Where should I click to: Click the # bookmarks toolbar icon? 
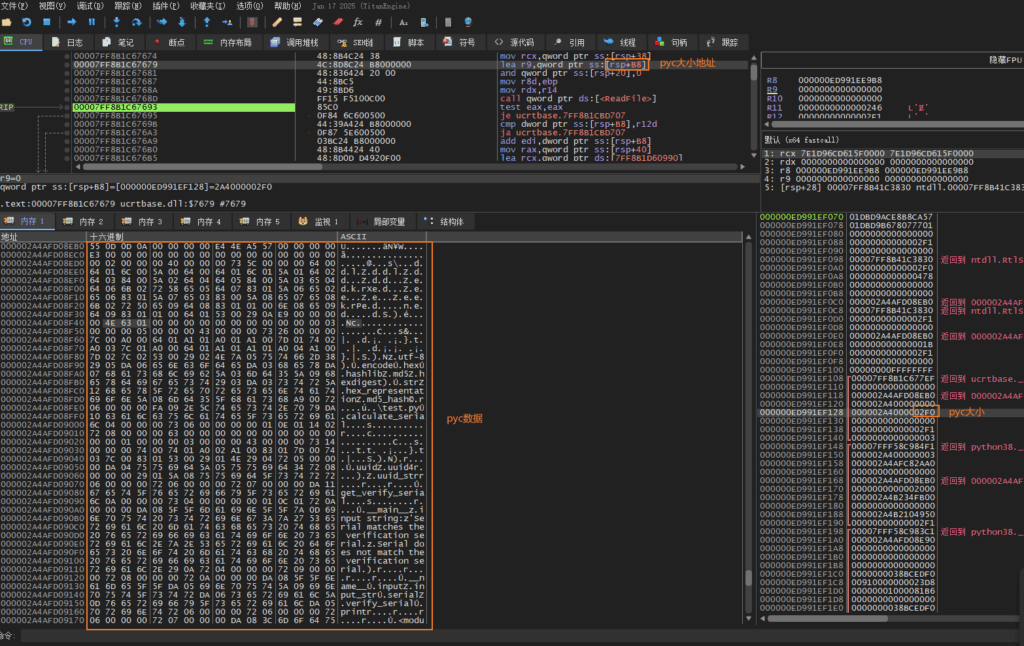(378, 21)
